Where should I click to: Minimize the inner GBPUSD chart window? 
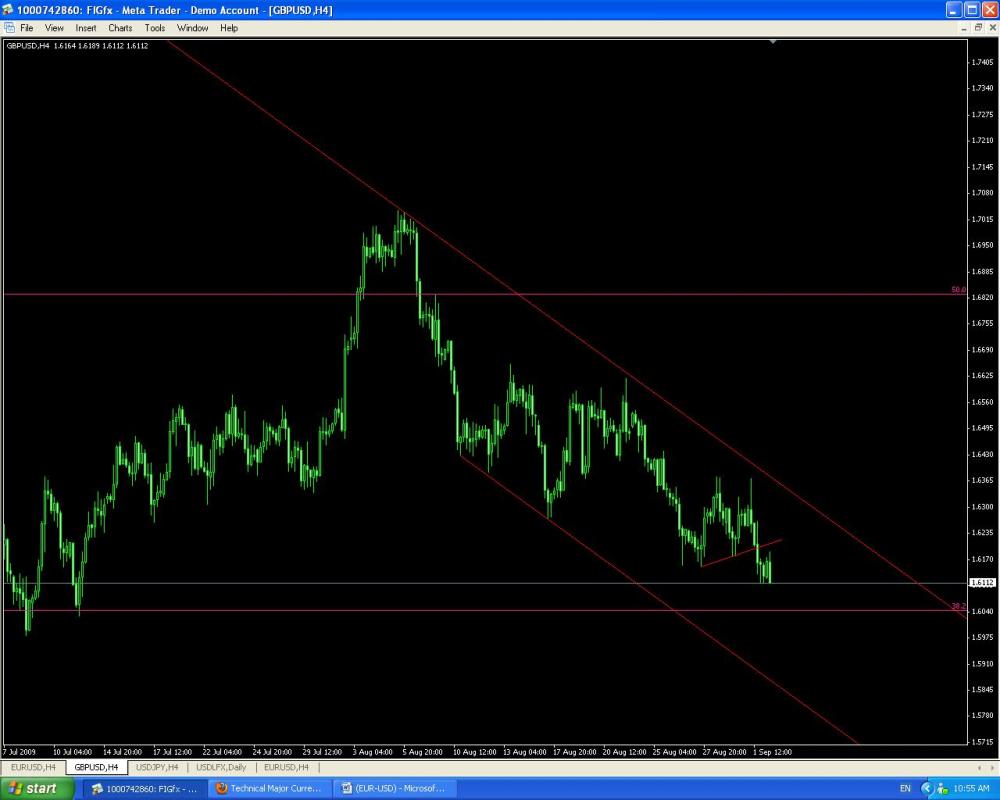coord(964,27)
